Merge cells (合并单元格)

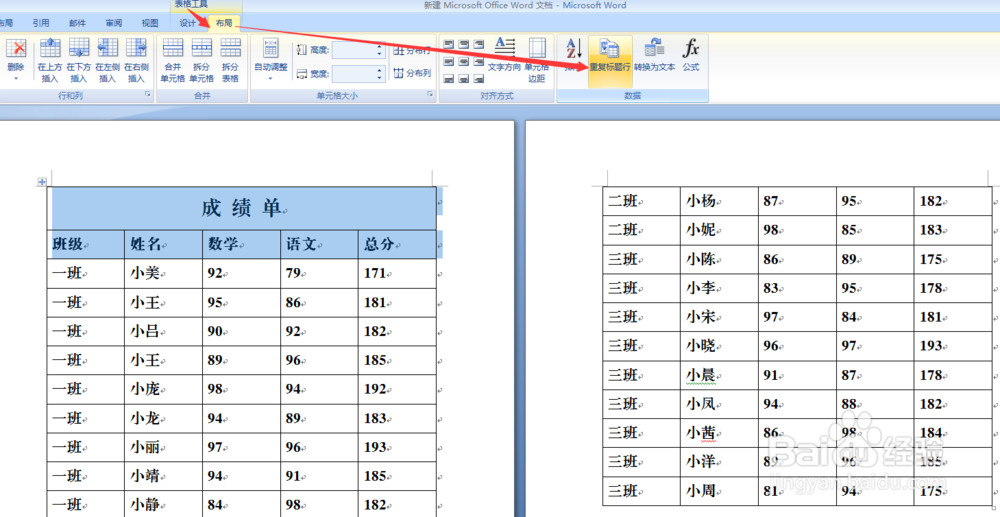173,61
